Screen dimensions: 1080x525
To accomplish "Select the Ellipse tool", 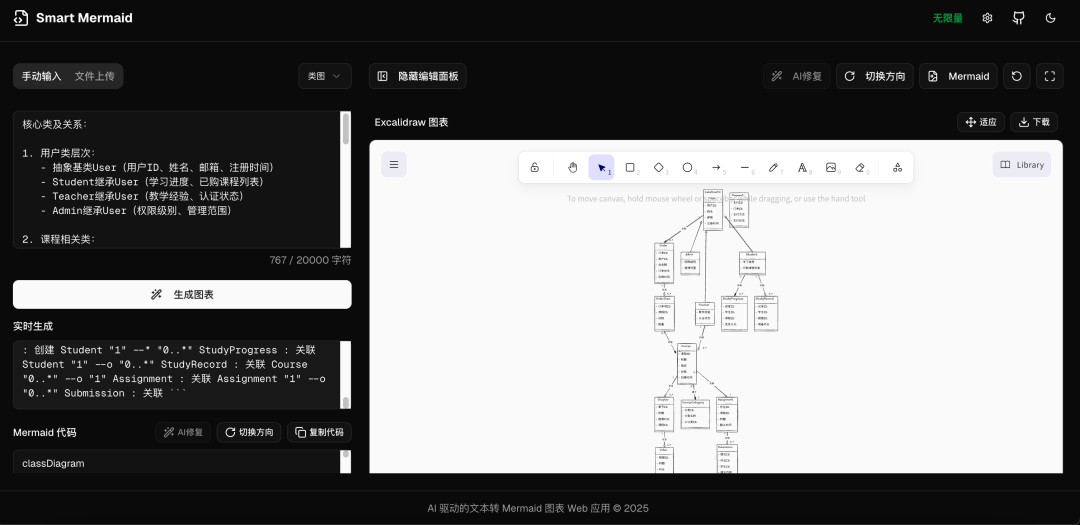I will tap(687, 167).
